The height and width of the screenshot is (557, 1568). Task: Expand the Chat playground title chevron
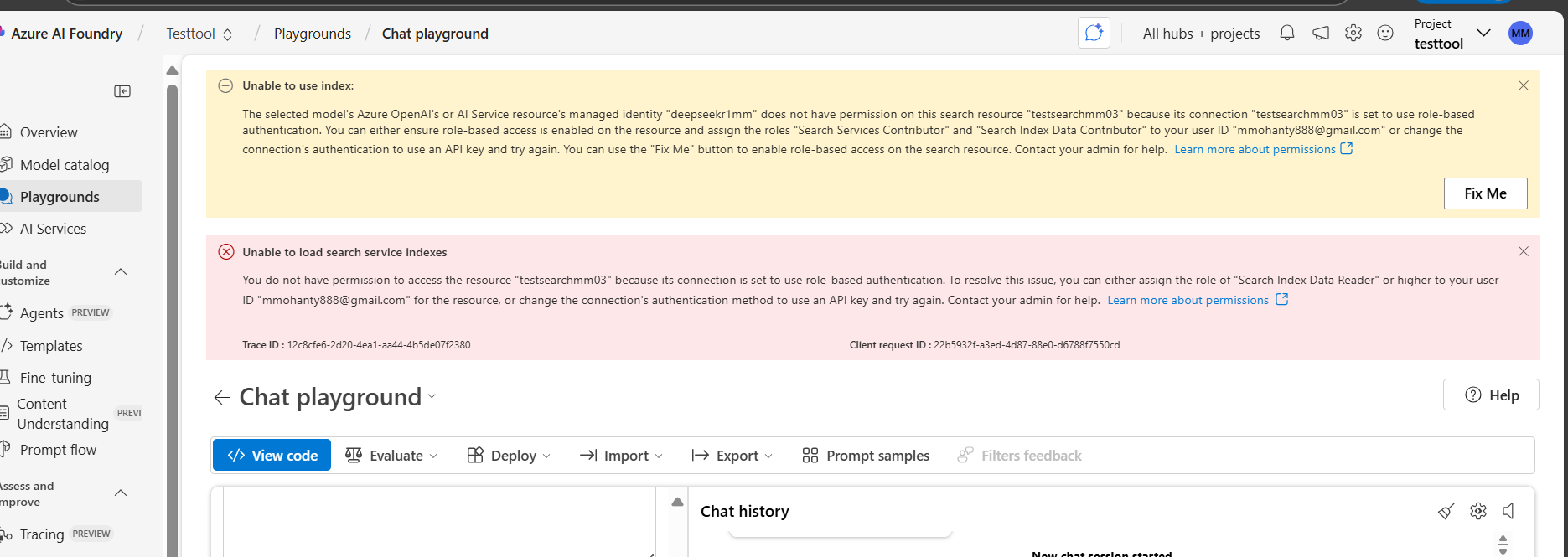coord(432,397)
